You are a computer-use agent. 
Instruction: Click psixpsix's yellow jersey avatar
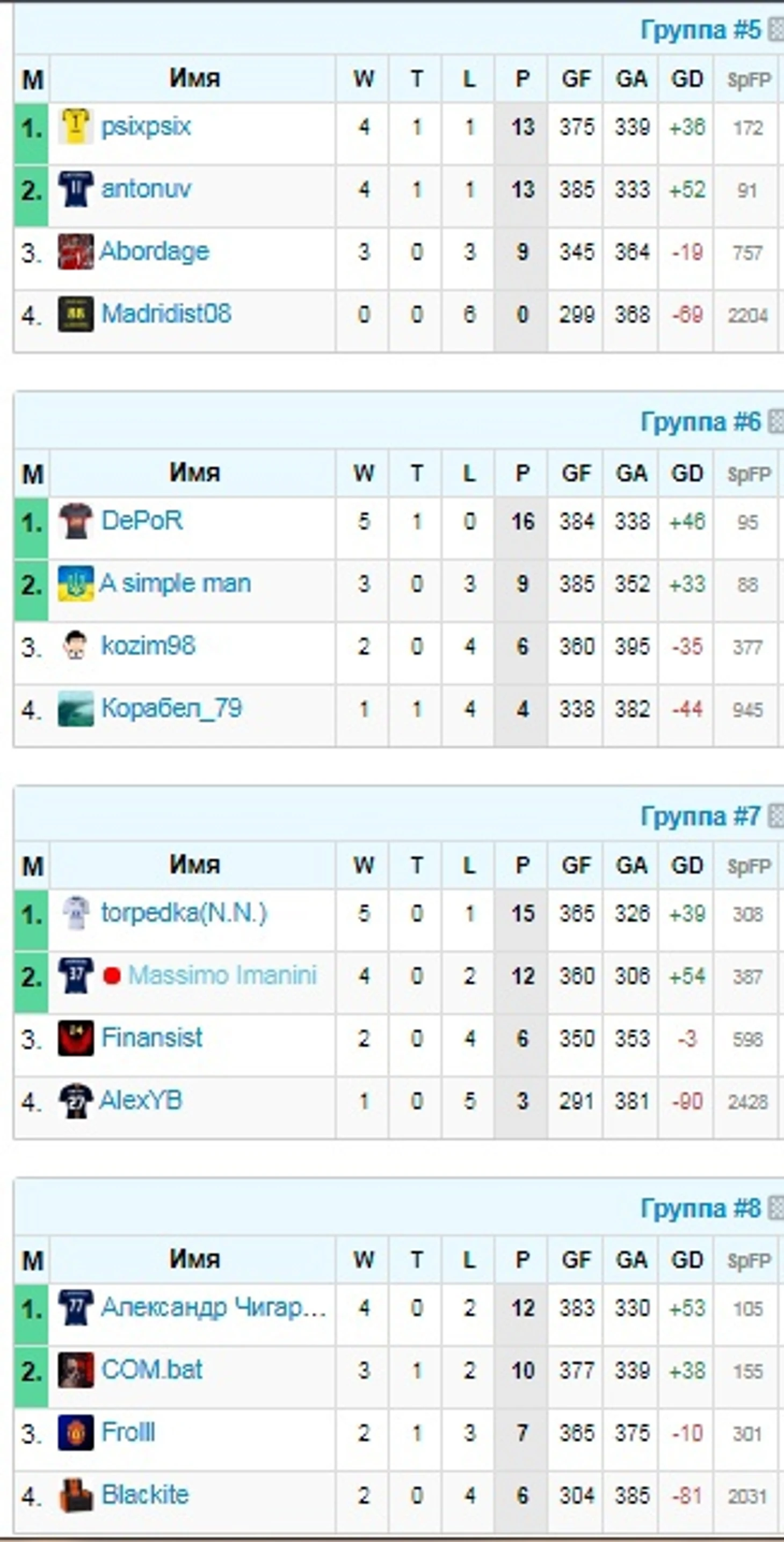75,126
